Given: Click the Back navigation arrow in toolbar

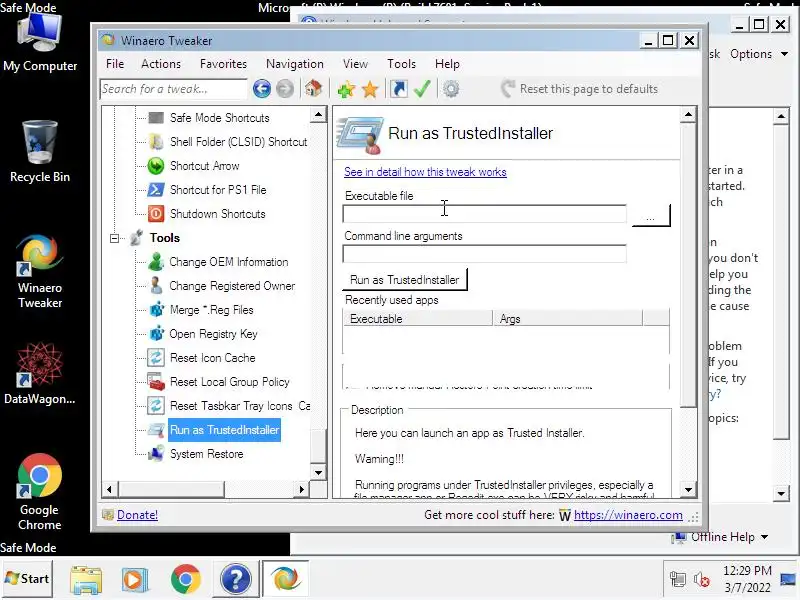Looking at the screenshot, I should click(x=262, y=89).
